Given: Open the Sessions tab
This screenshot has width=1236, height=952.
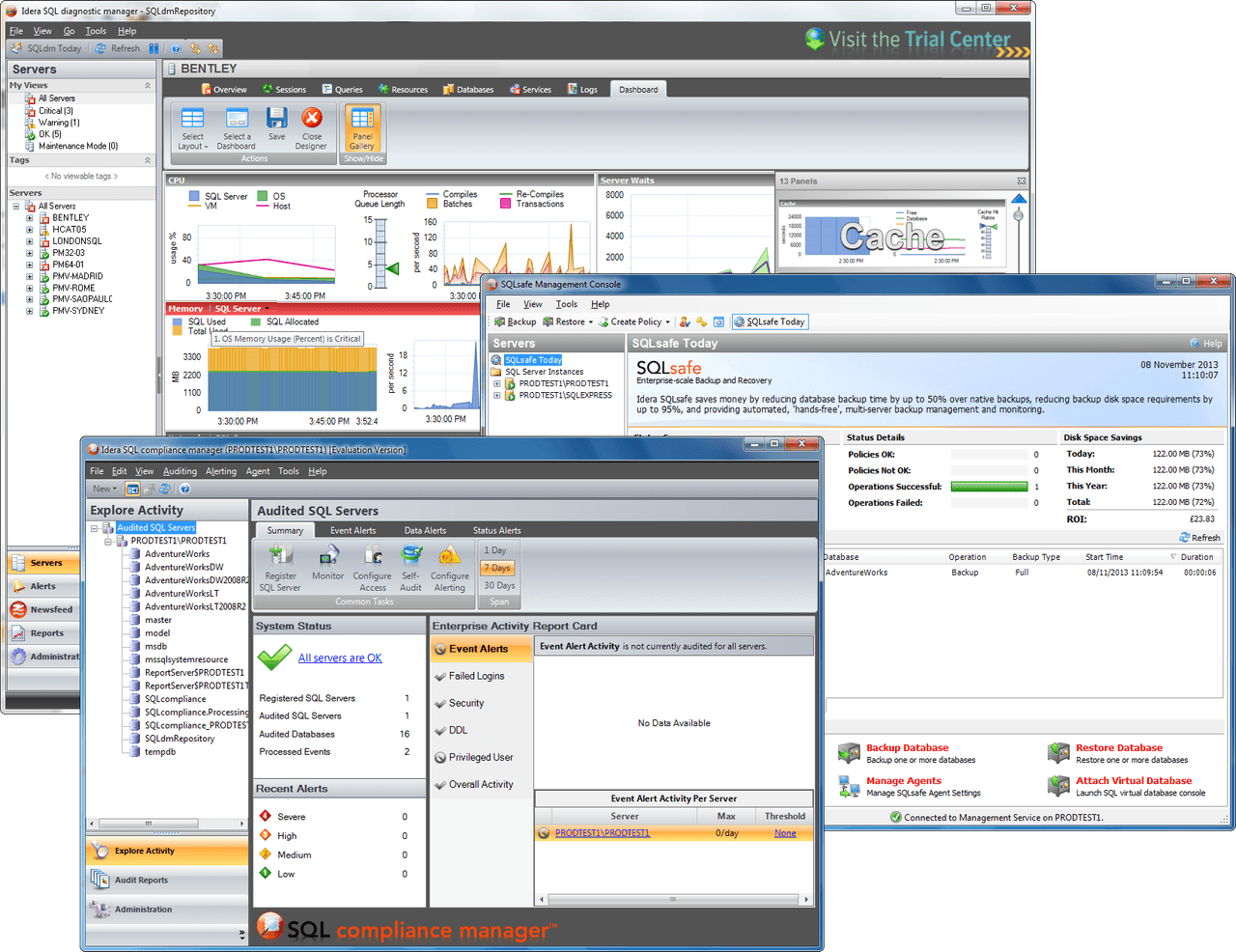Looking at the screenshot, I should (284, 90).
